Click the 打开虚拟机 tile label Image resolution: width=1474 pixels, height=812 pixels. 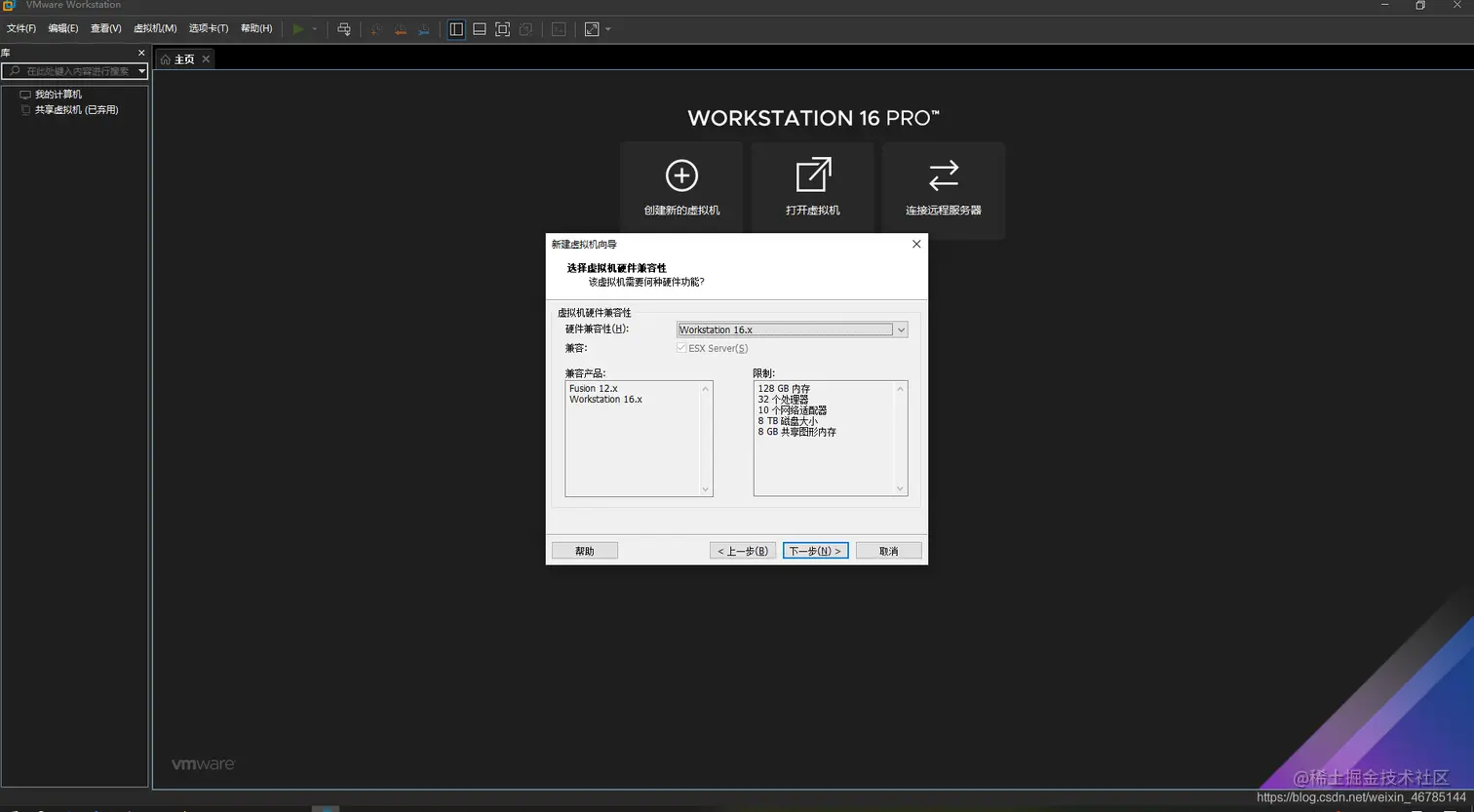[813, 211]
